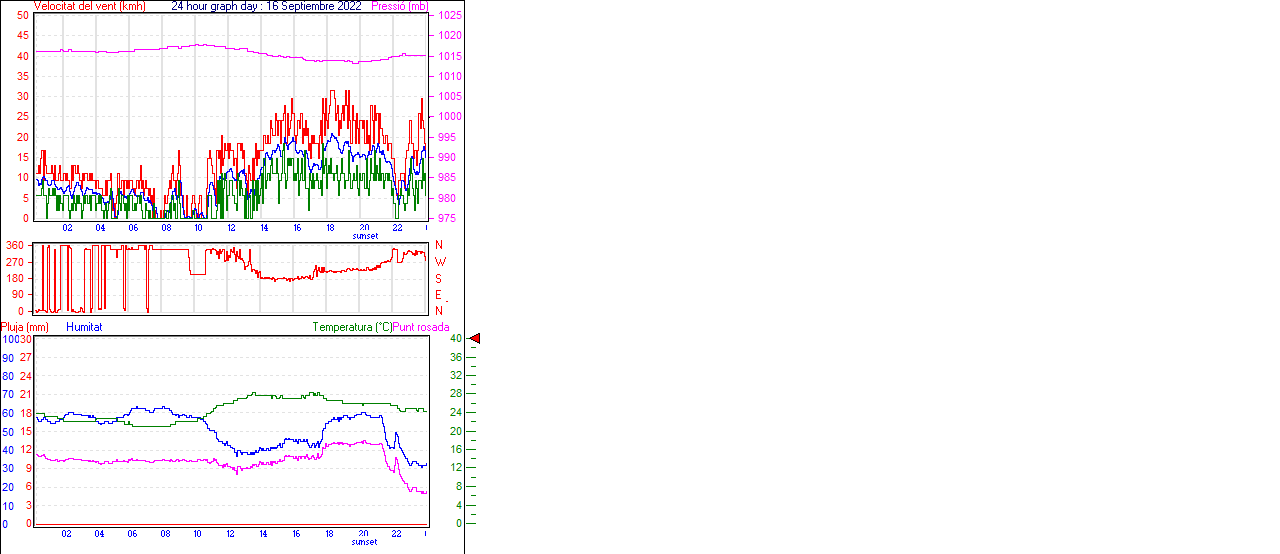Click hour 22 on wind graph axis
This screenshot has height=554, width=1280.
pos(397,228)
